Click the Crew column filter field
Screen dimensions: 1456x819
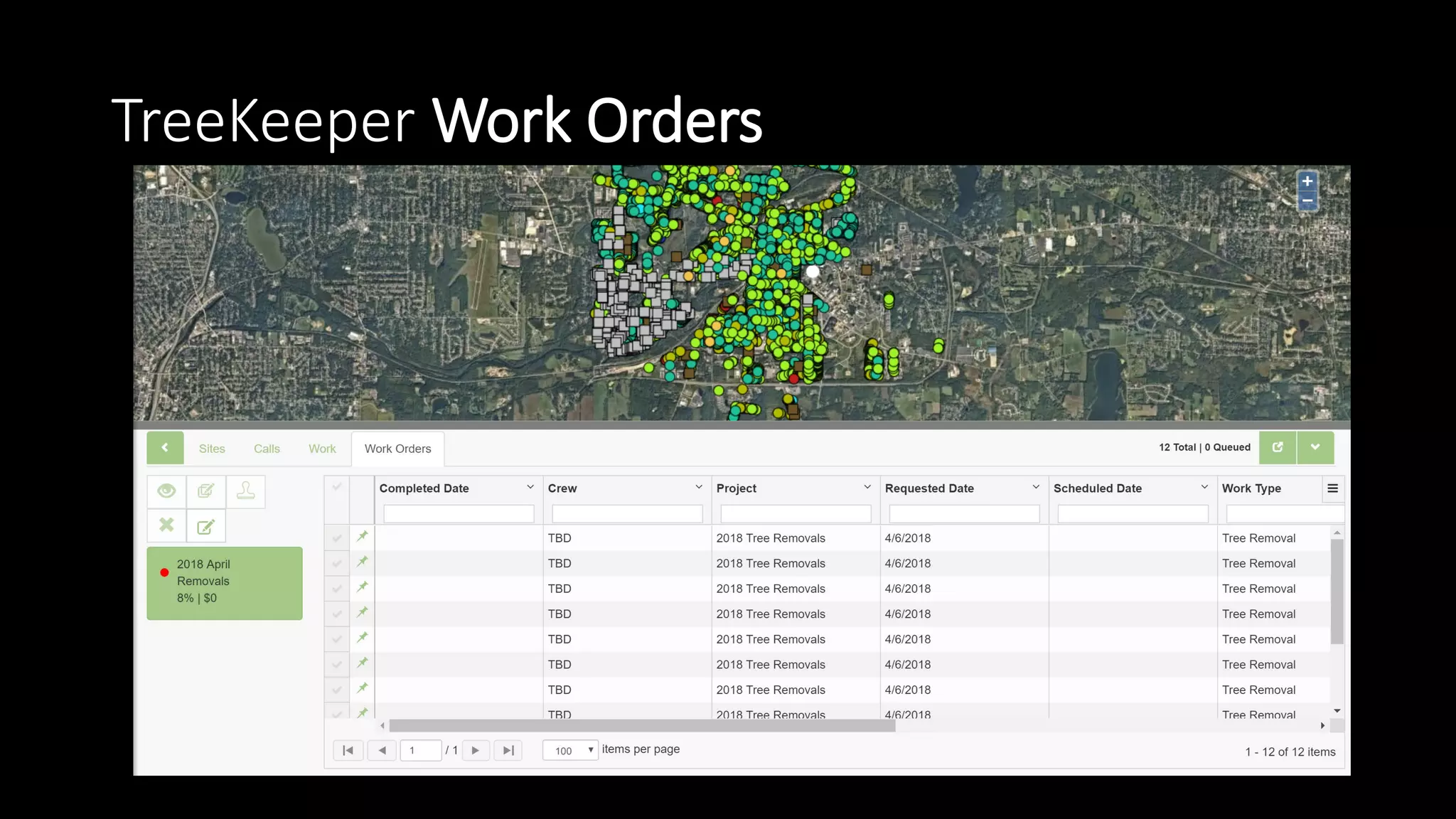point(627,513)
